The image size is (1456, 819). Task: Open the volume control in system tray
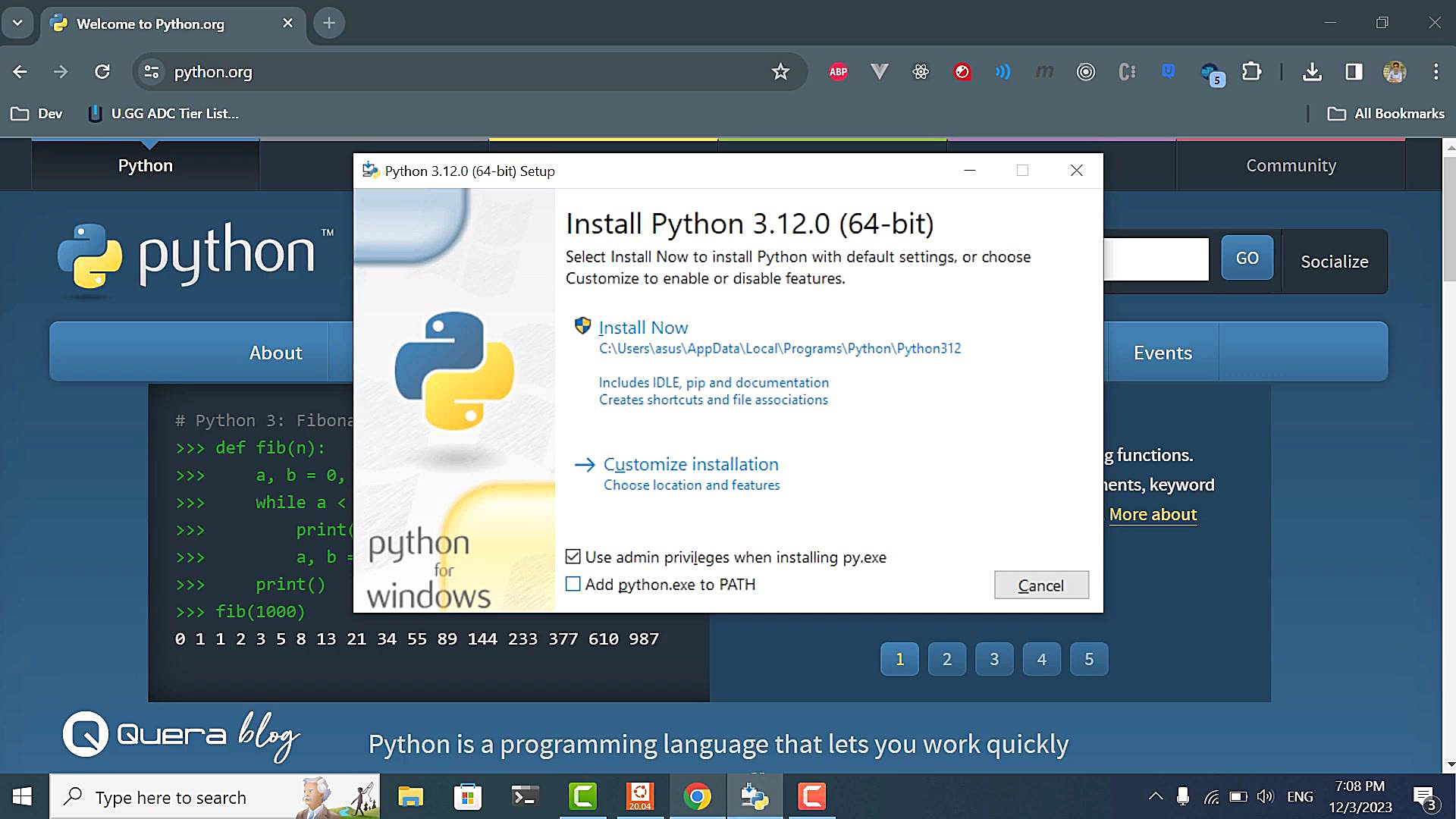click(x=1265, y=797)
